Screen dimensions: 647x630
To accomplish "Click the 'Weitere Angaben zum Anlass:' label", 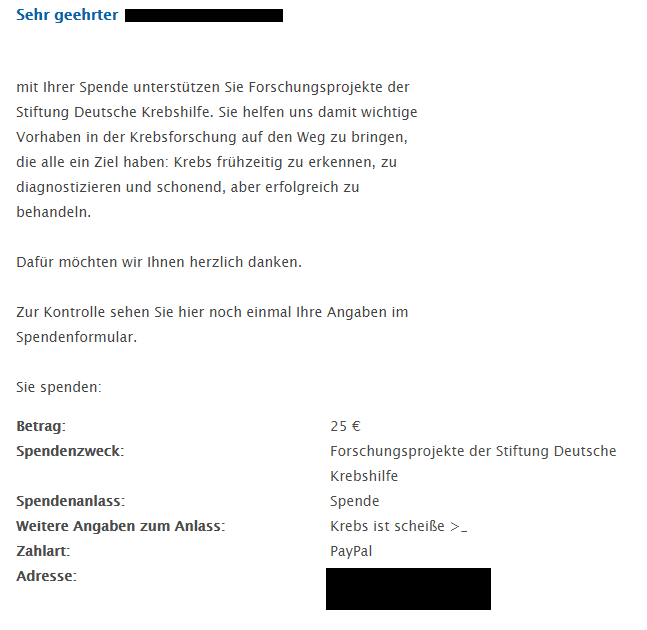I will point(120,526).
